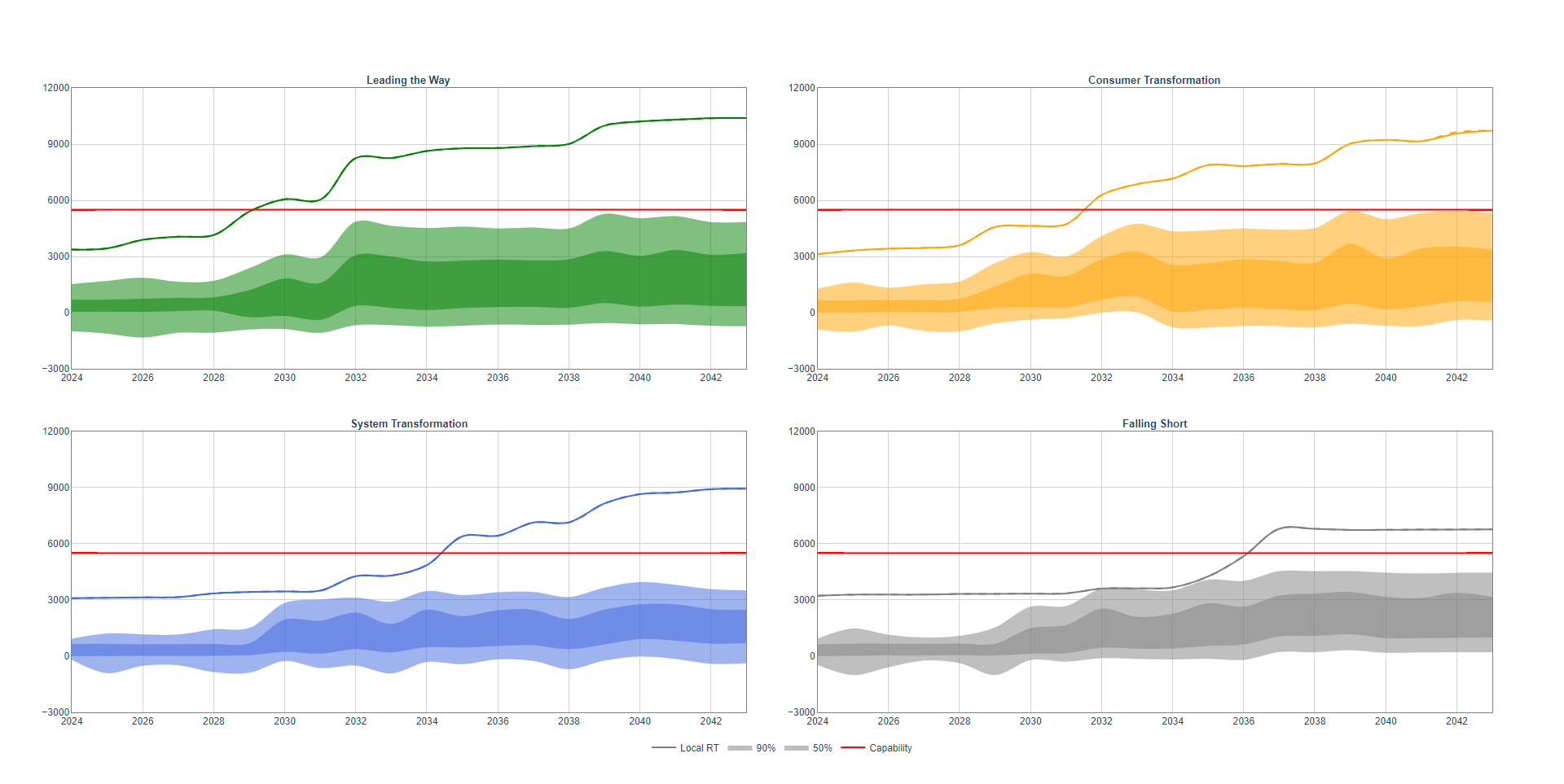The image size is (1564, 784).
Task: Click the 9000 y-axis label of Consumer Transformation
Action: pos(804,144)
